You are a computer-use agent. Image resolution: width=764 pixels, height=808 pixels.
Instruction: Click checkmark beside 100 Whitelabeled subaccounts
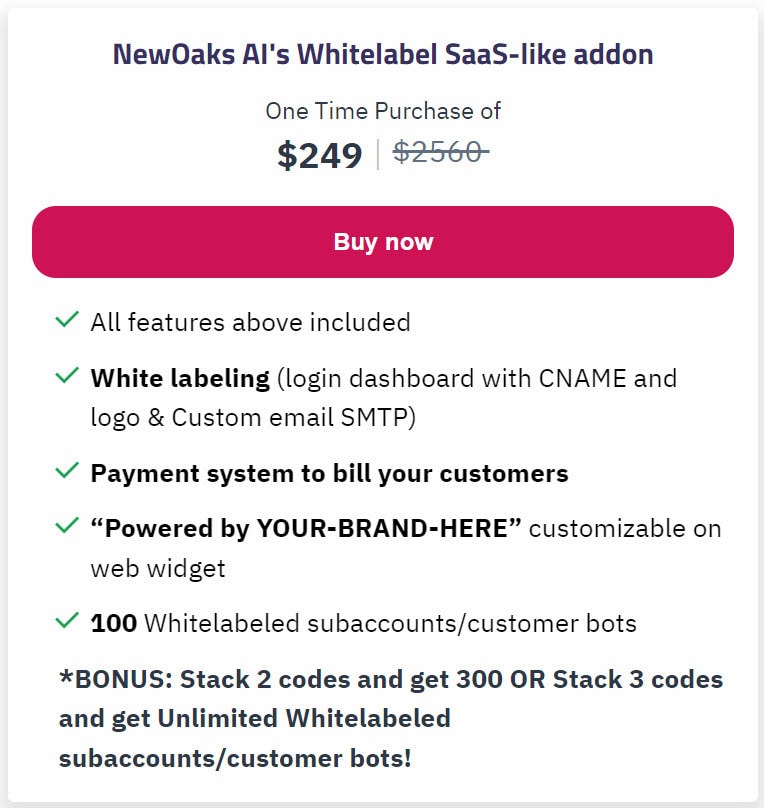[x=67, y=620]
